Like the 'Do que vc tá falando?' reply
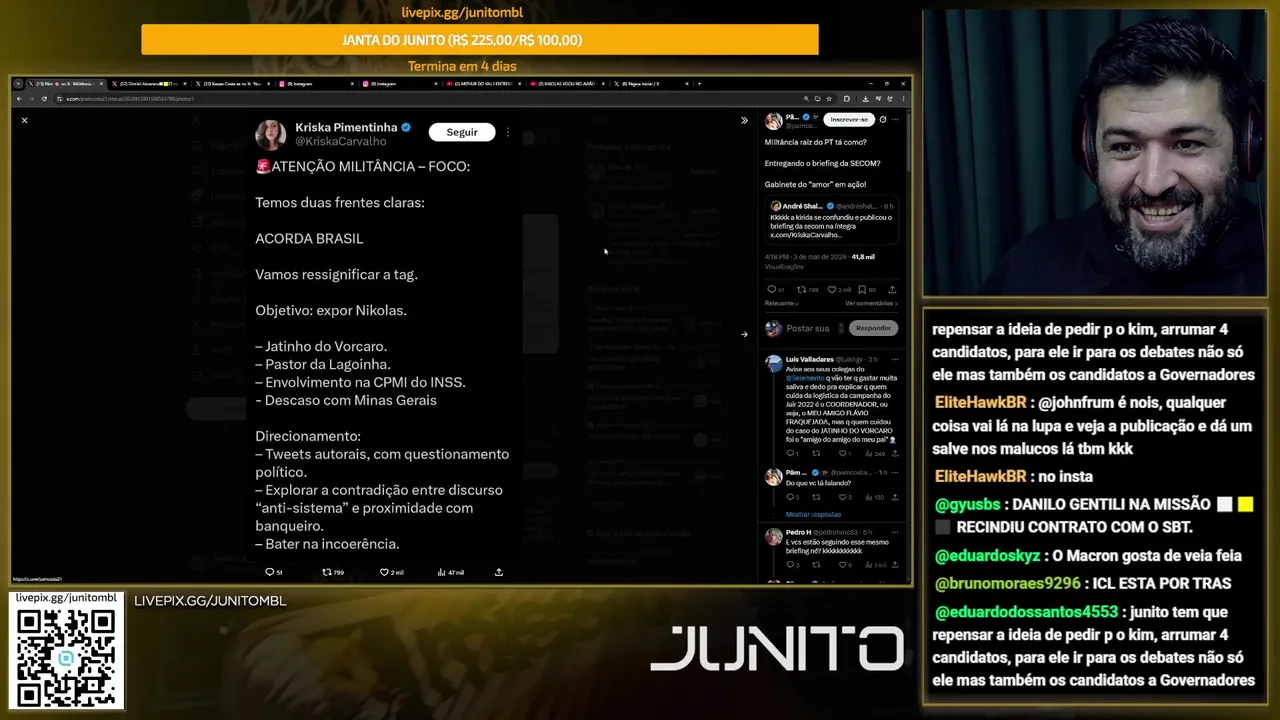Viewport: 1280px width, 720px height. (844, 497)
